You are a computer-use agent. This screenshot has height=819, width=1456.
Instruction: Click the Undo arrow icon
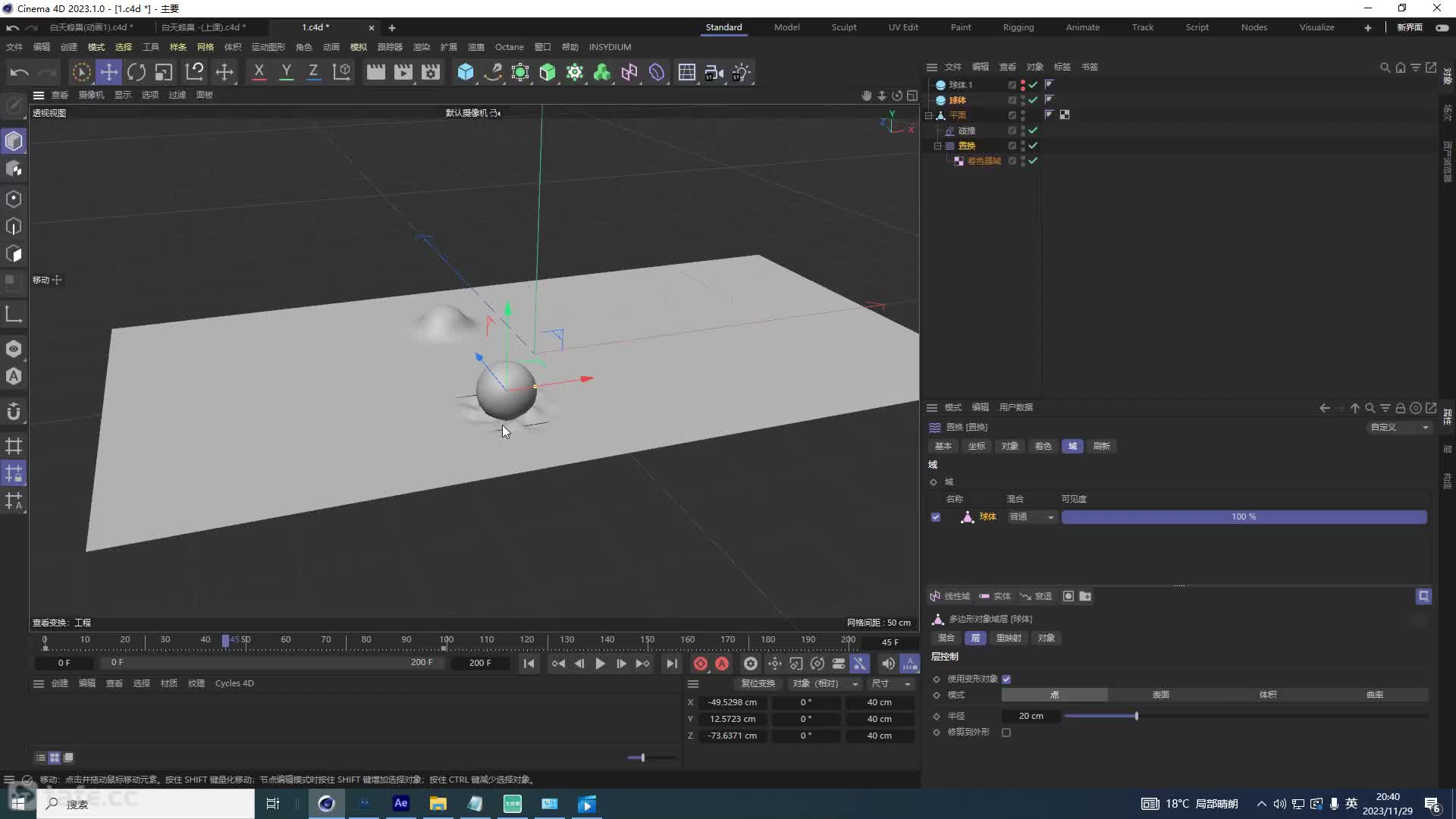(x=20, y=72)
